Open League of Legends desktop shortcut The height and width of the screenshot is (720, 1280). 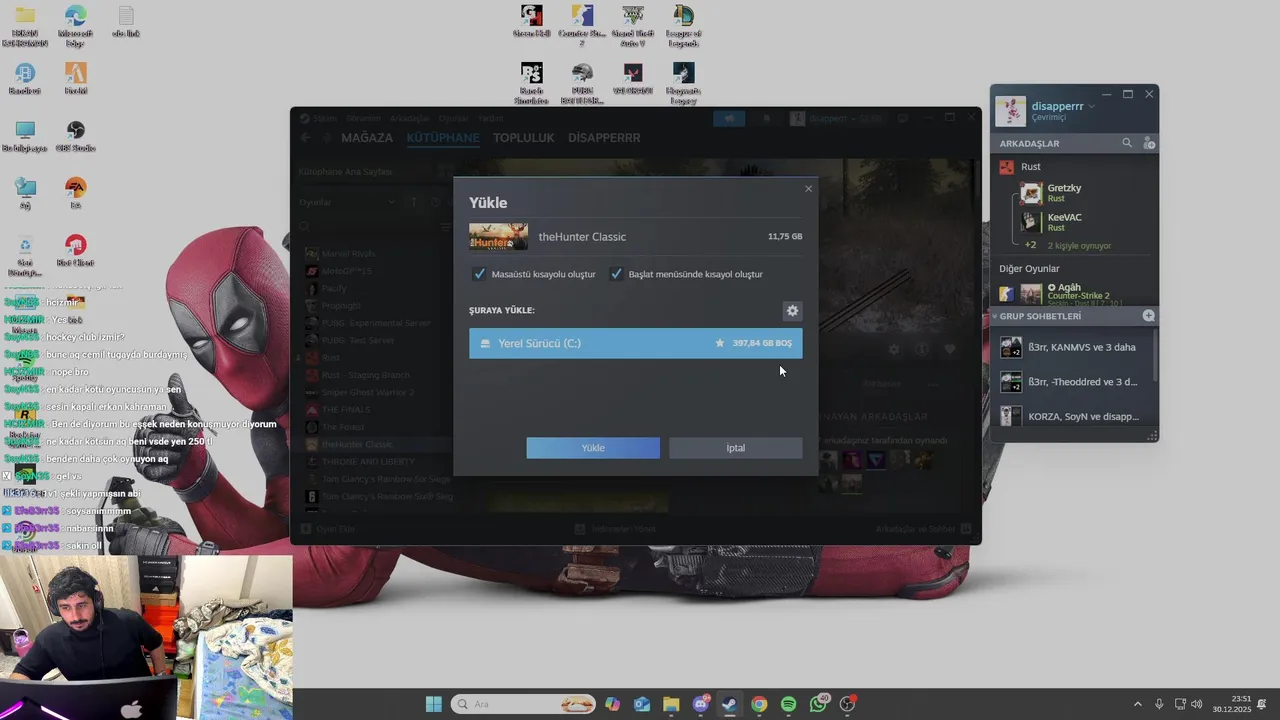tap(683, 27)
